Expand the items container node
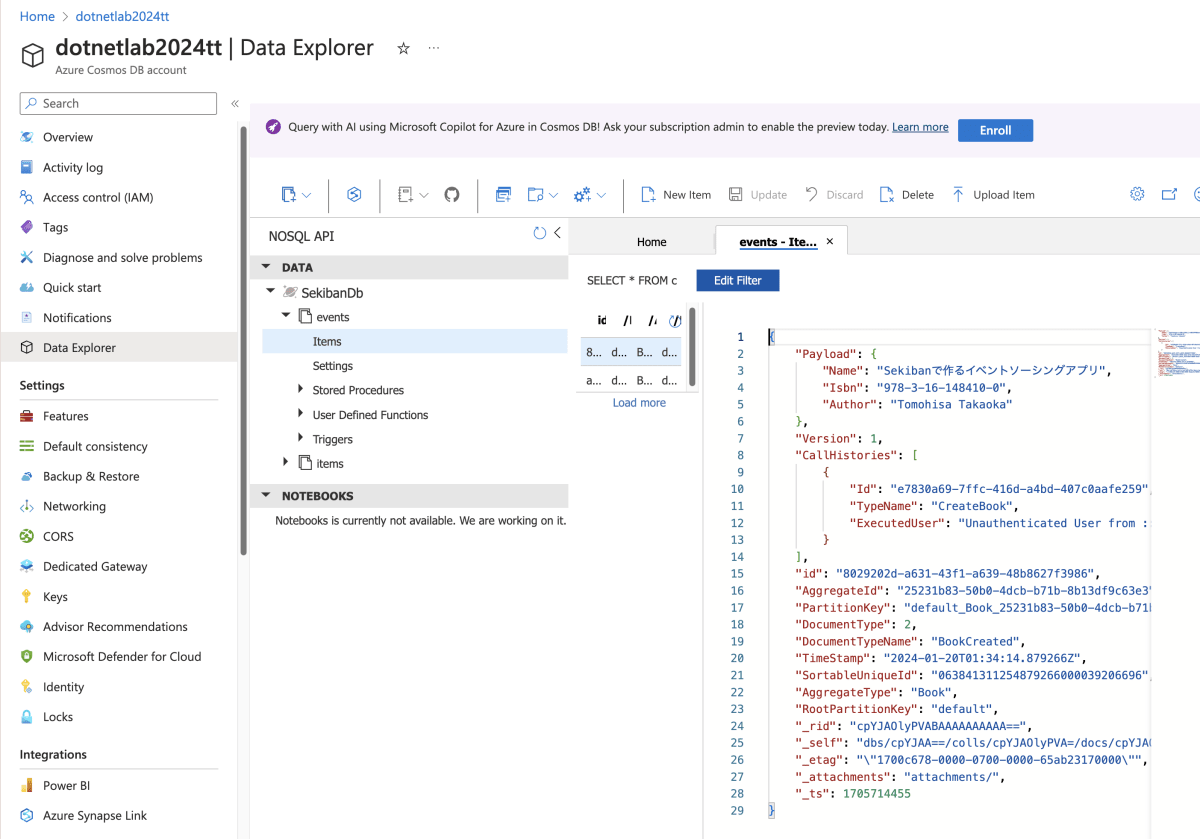This screenshot has height=839, width=1200. pos(286,462)
